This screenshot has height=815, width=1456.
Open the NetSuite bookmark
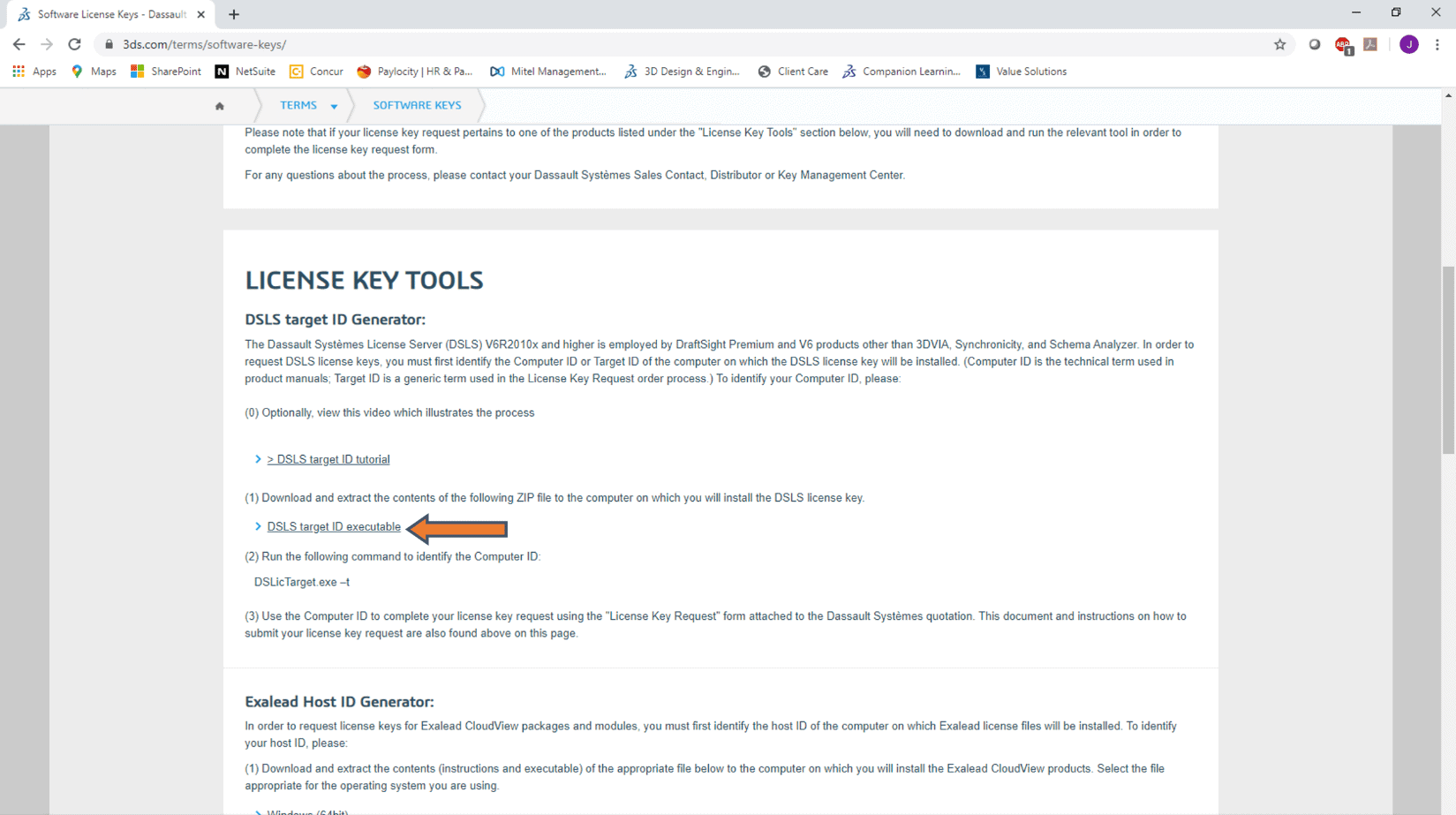click(x=245, y=72)
